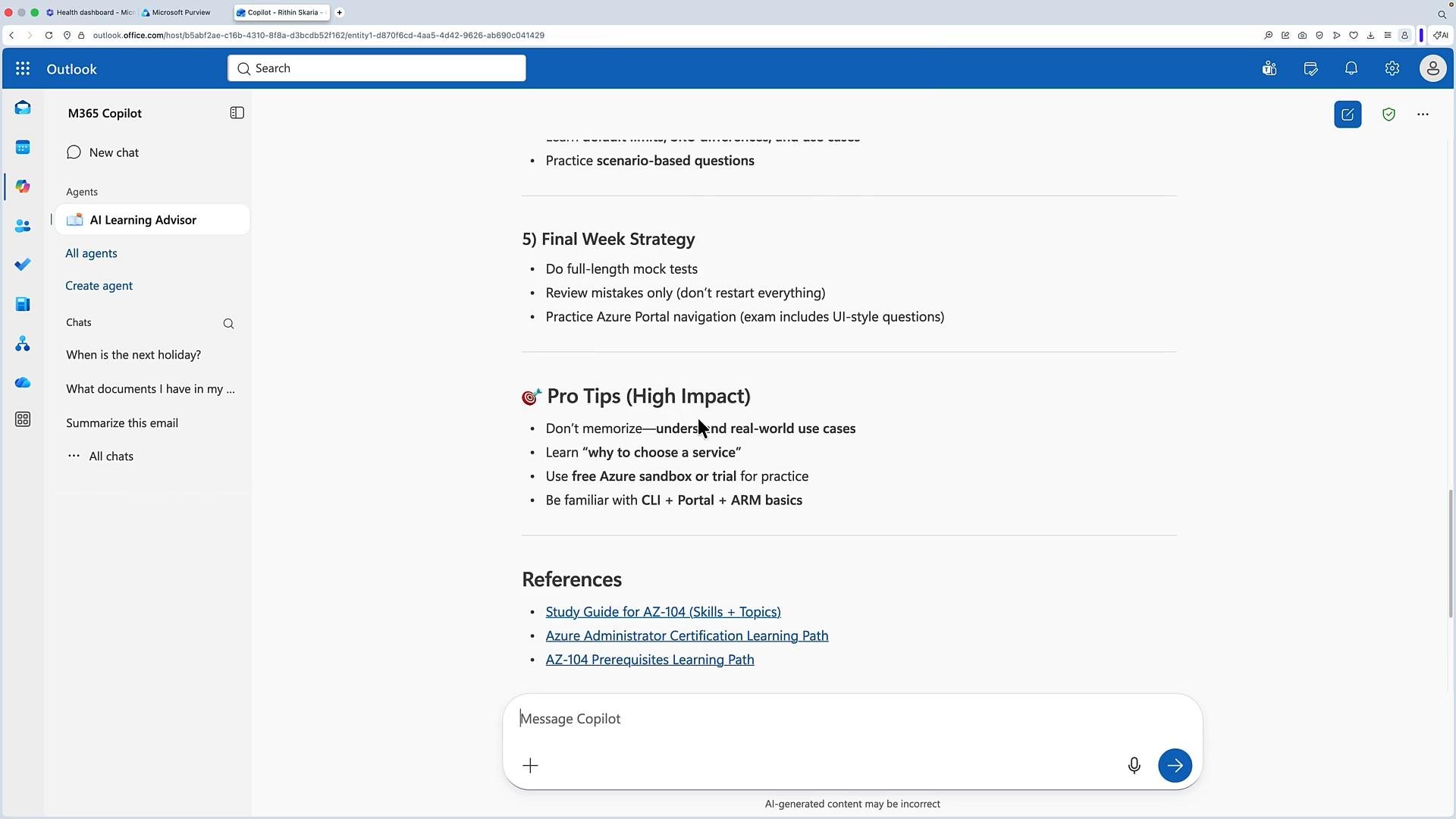Open All agents link
1456x819 pixels.
point(91,253)
